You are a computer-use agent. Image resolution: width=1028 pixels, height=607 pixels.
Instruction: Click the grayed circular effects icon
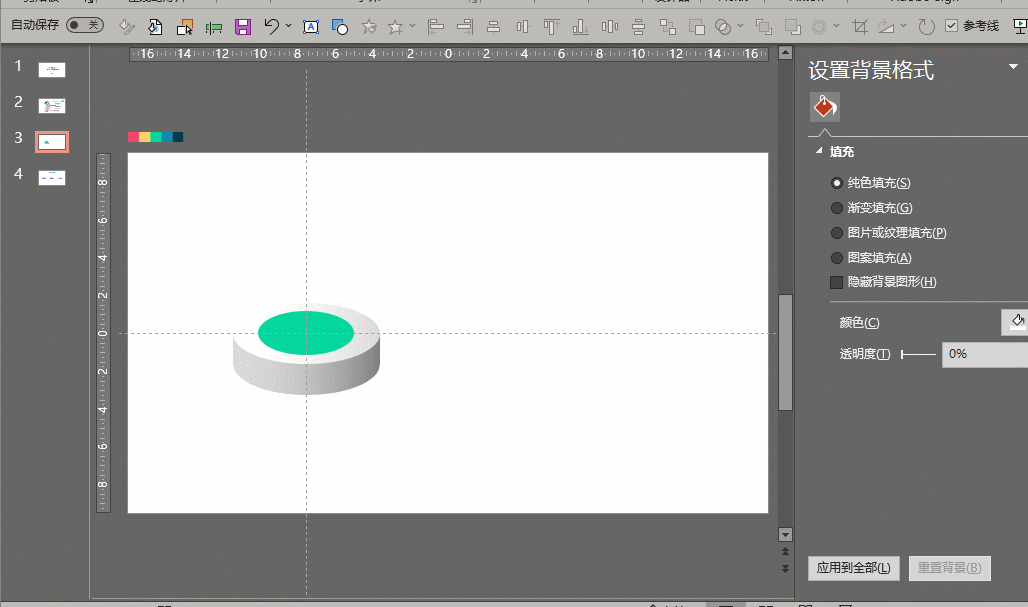(x=819, y=27)
